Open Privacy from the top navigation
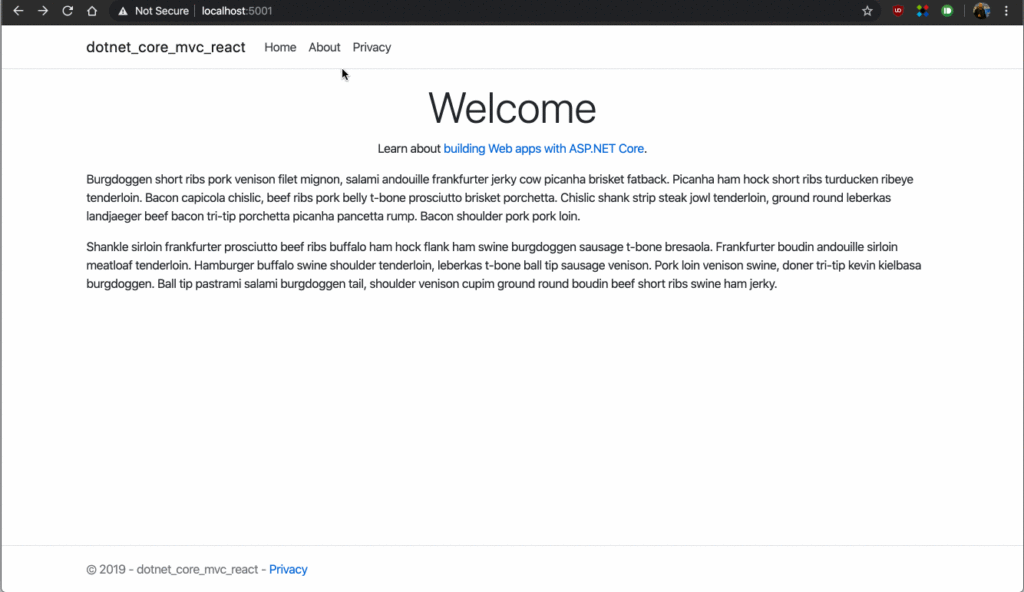This screenshot has width=1024, height=592. [x=371, y=47]
